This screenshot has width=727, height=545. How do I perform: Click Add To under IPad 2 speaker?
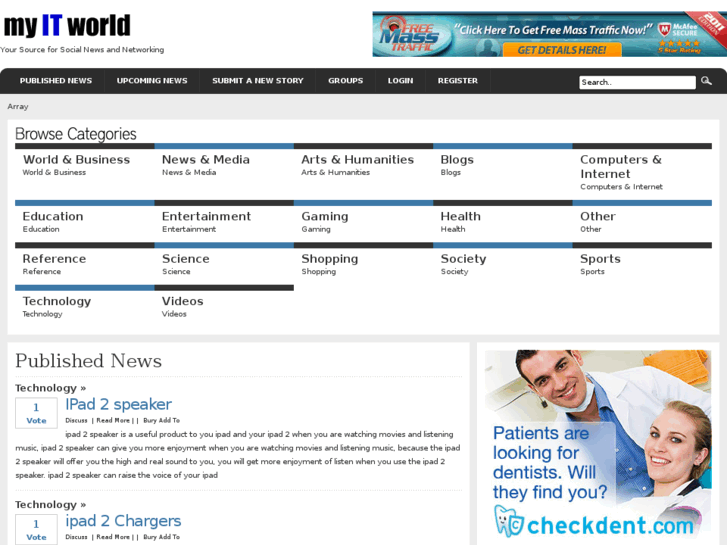click(x=169, y=420)
